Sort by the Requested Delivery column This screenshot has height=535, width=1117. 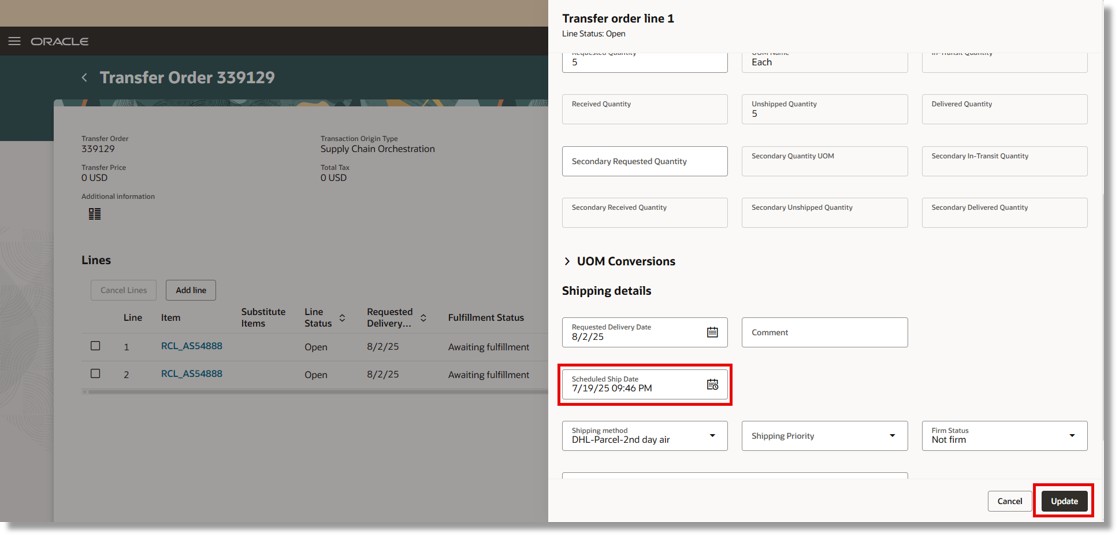tap(423, 318)
